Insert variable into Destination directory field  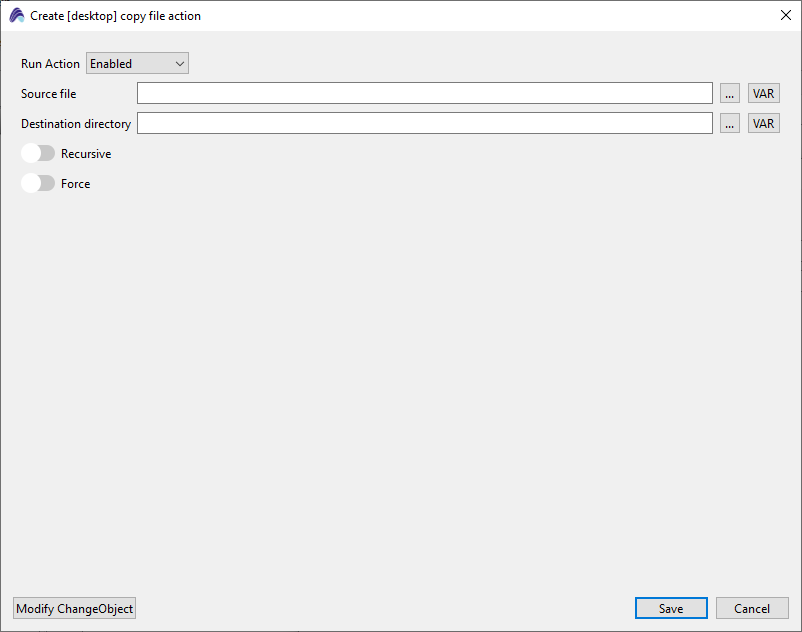click(763, 124)
